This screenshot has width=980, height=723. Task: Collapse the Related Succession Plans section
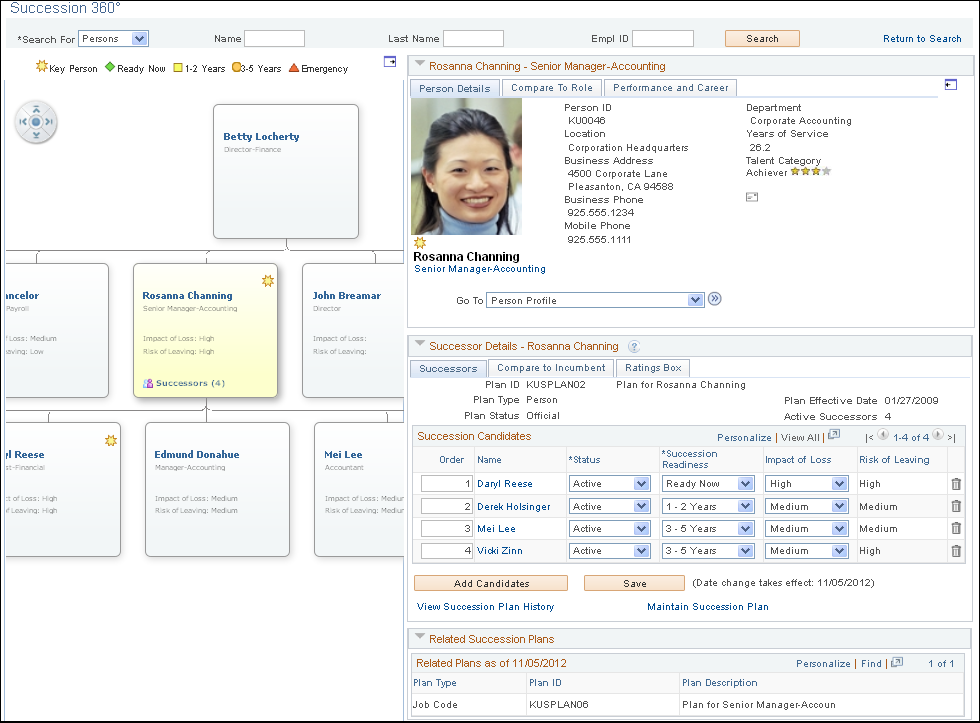[420, 636]
